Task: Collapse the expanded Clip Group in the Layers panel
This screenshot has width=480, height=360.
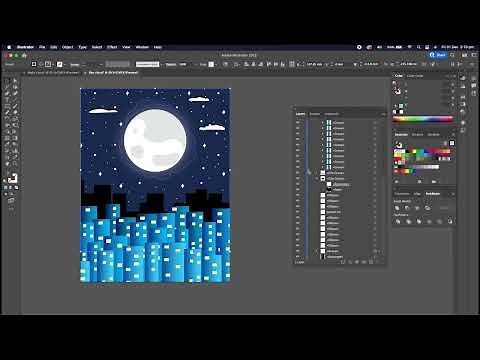Action: pyautogui.click(x=316, y=179)
